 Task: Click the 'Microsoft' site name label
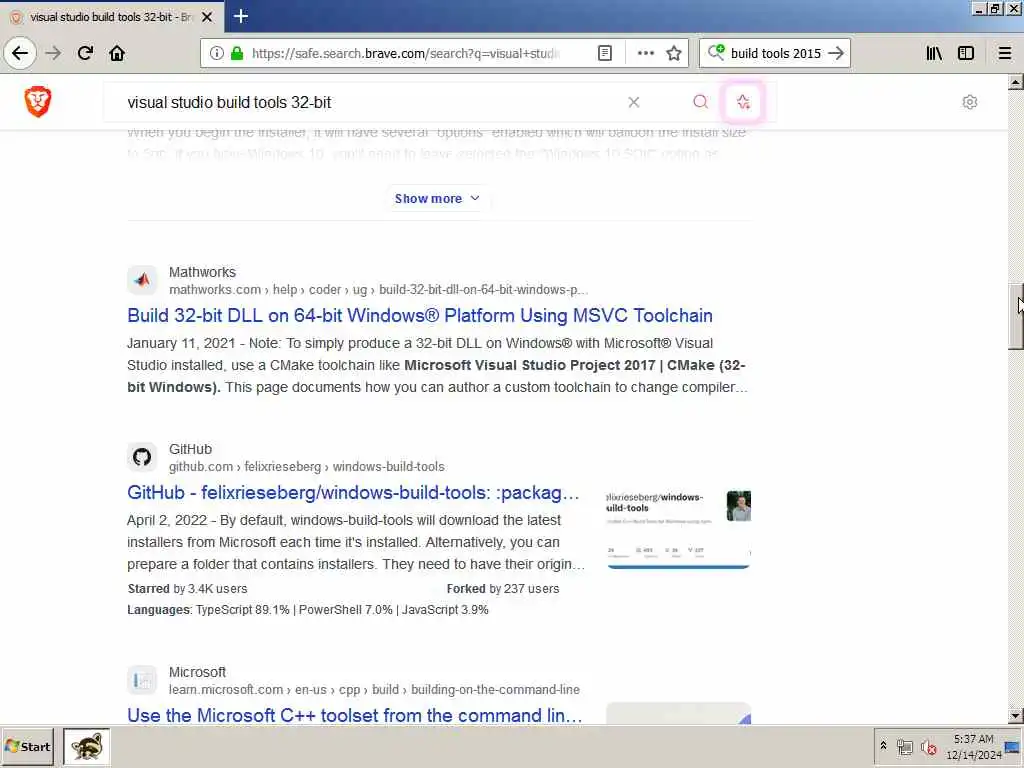pyautogui.click(x=197, y=672)
